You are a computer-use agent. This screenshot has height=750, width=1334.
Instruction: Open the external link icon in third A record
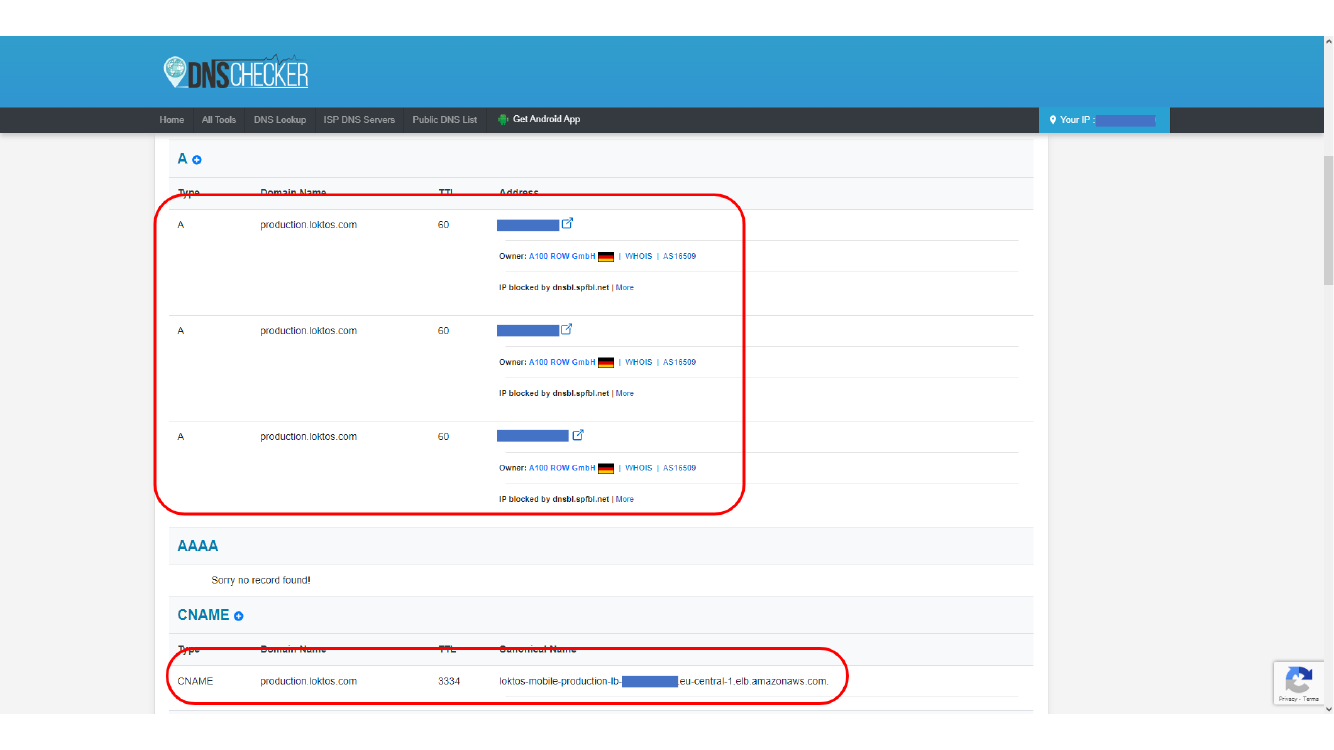[x=578, y=435]
